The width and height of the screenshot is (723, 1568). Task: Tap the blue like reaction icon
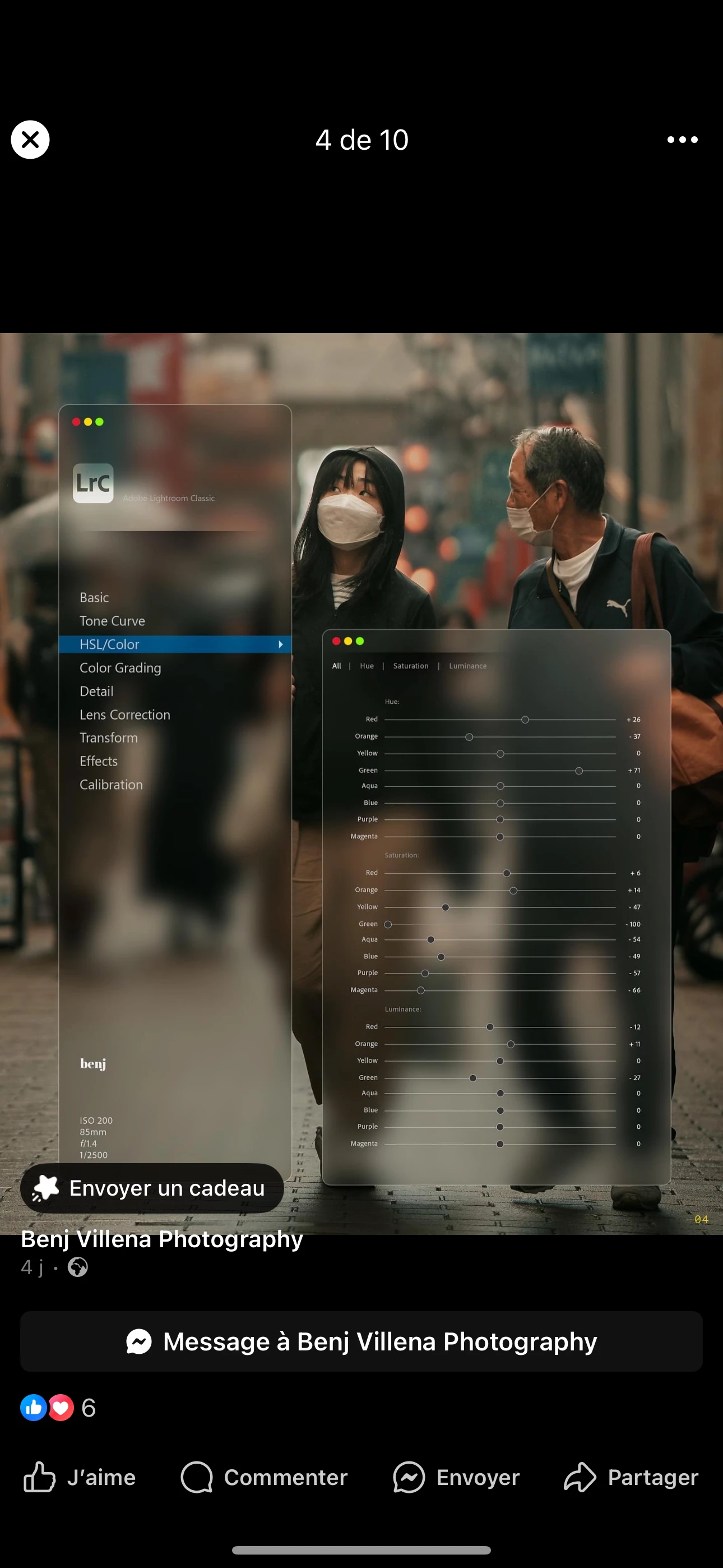coord(34,1408)
